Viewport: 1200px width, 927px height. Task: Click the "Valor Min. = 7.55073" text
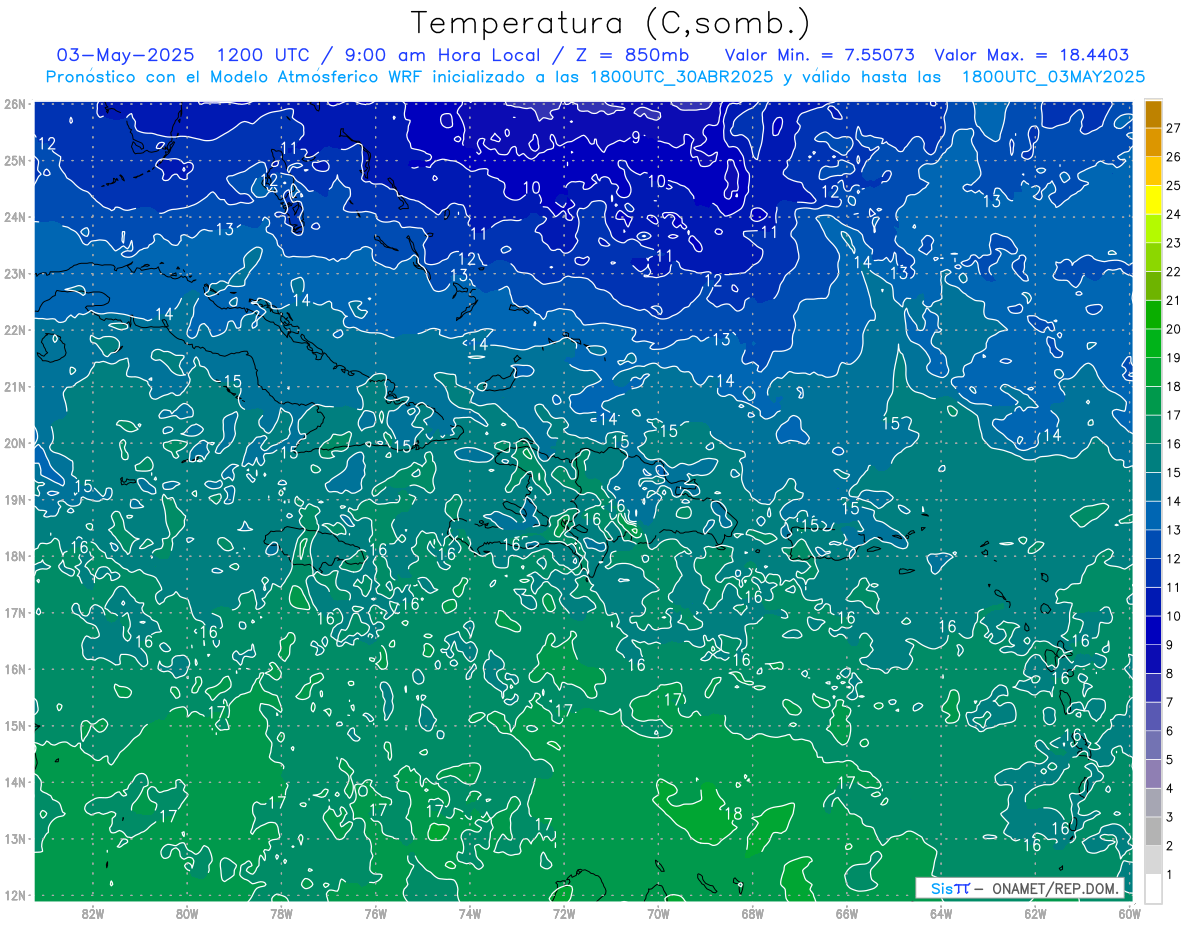pos(821,55)
